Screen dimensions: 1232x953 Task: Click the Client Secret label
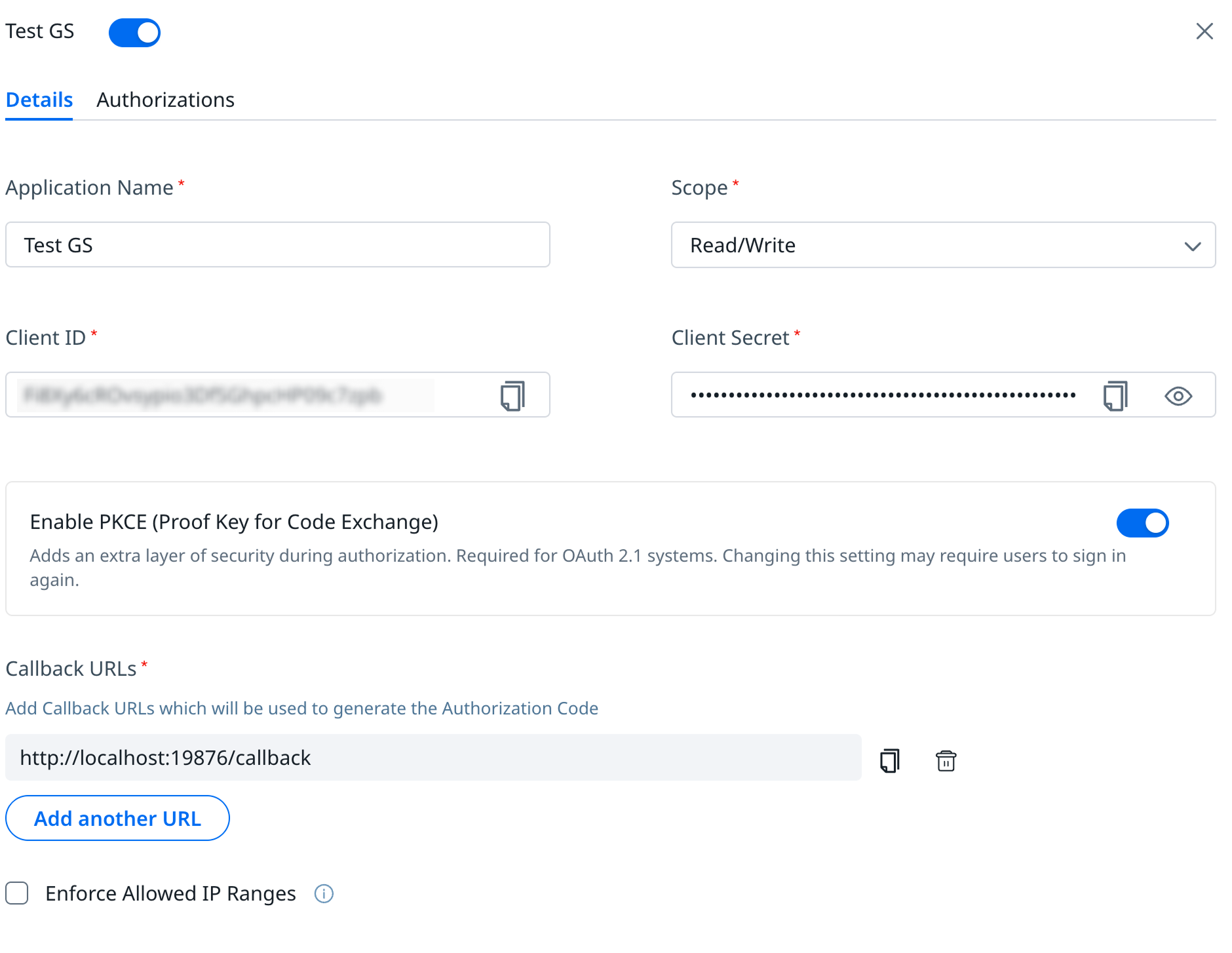(730, 338)
